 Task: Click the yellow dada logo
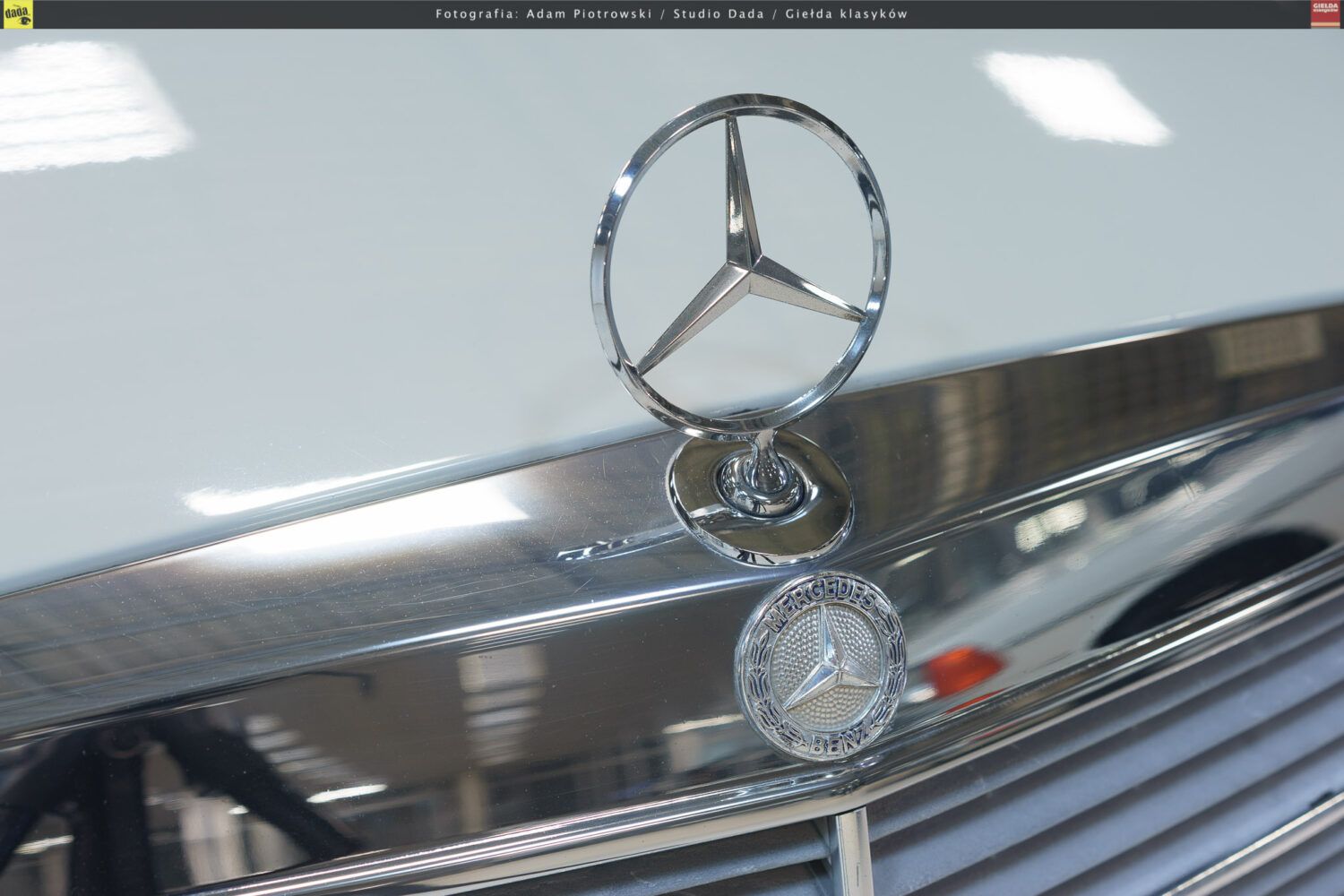click(x=17, y=13)
